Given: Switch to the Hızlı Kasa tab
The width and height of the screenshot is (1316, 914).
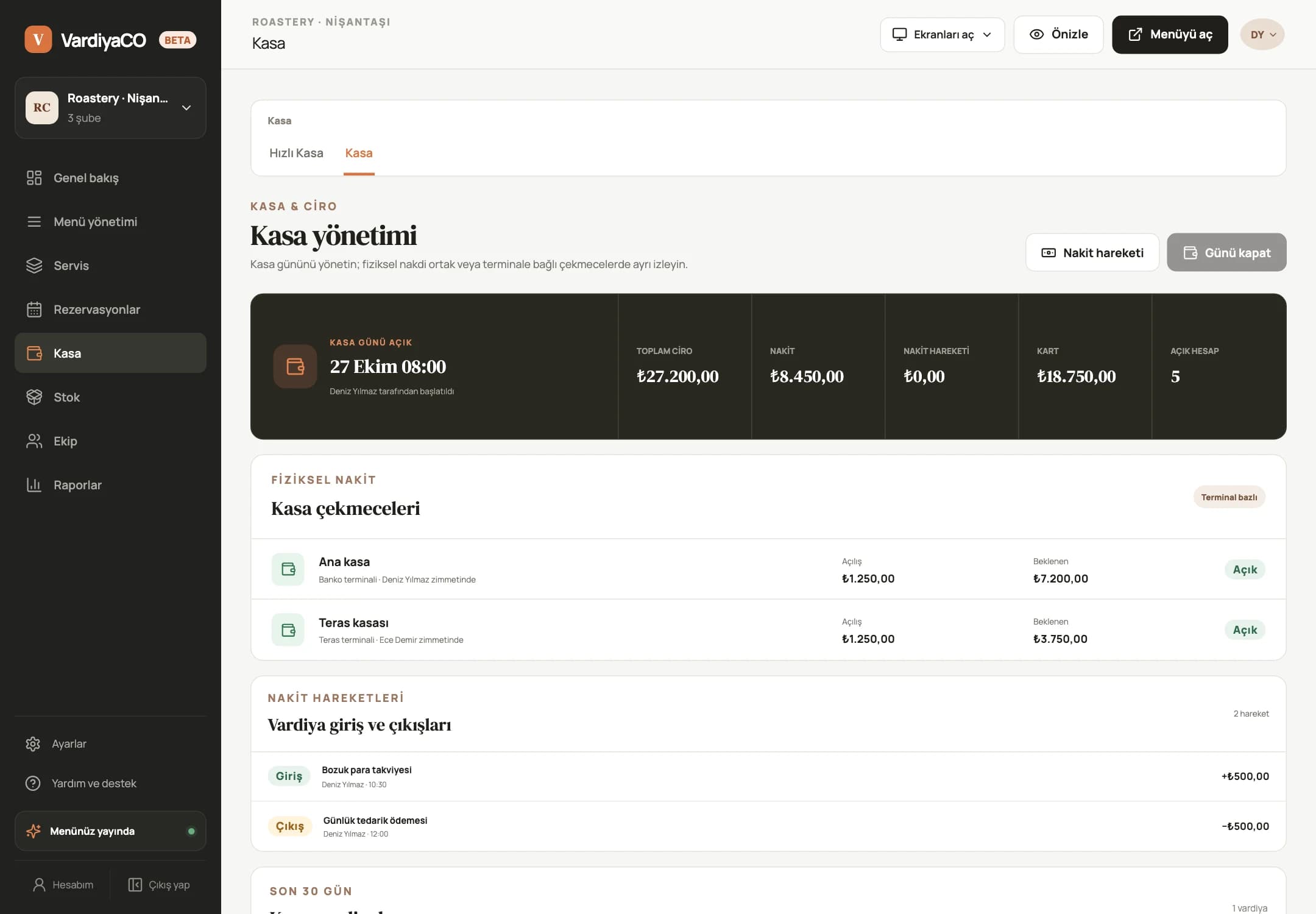Looking at the screenshot, I should (x=296, y=153).
